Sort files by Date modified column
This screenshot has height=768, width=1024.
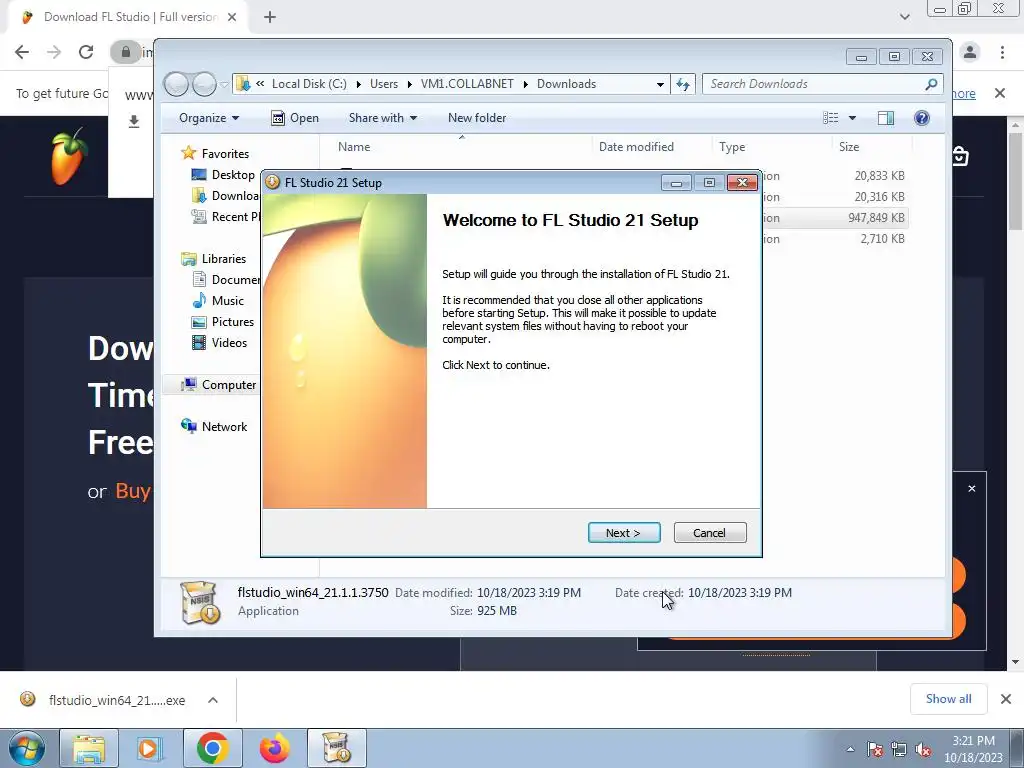click(652, 147)
